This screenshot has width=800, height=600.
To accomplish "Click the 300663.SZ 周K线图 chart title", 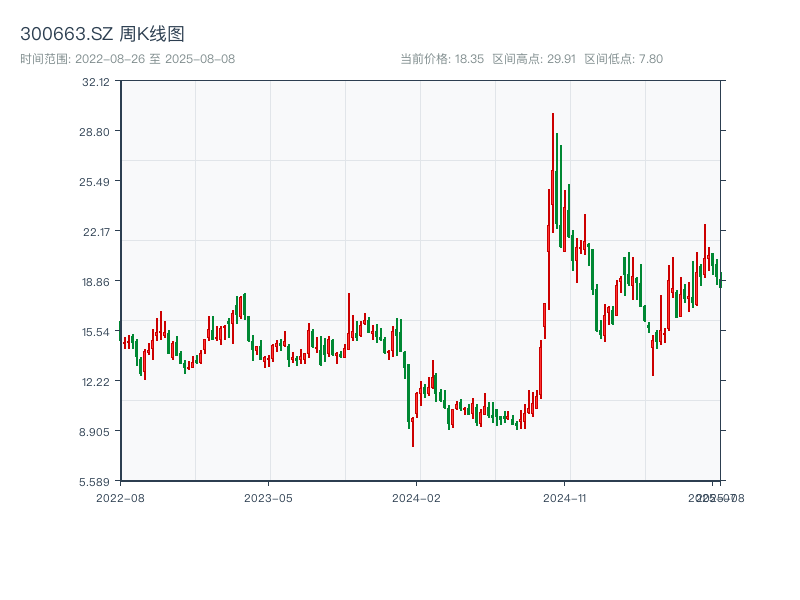I will tap(102, 34).
